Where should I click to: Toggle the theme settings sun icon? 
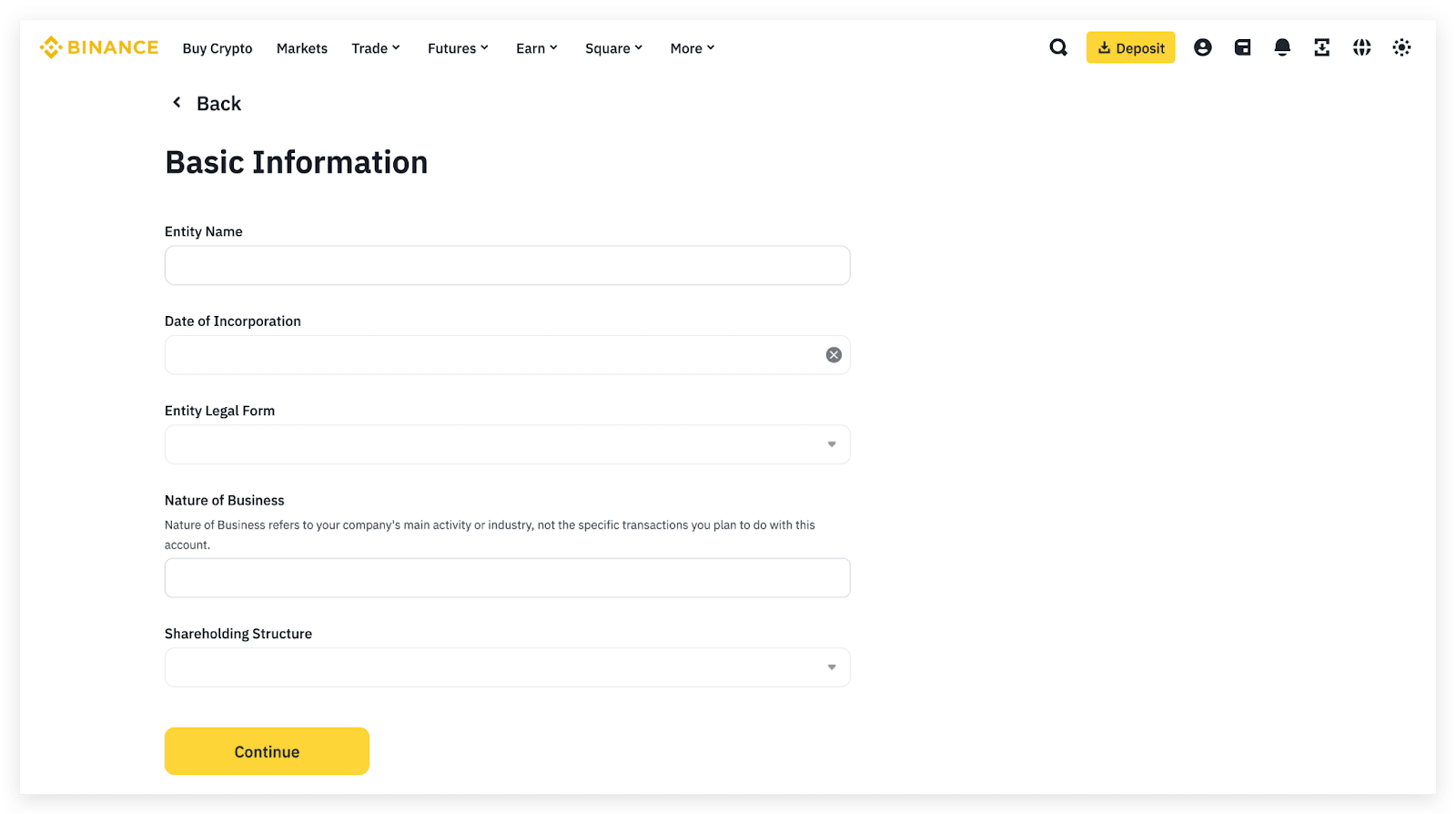pyautogui.click(x=1401, y=47)
